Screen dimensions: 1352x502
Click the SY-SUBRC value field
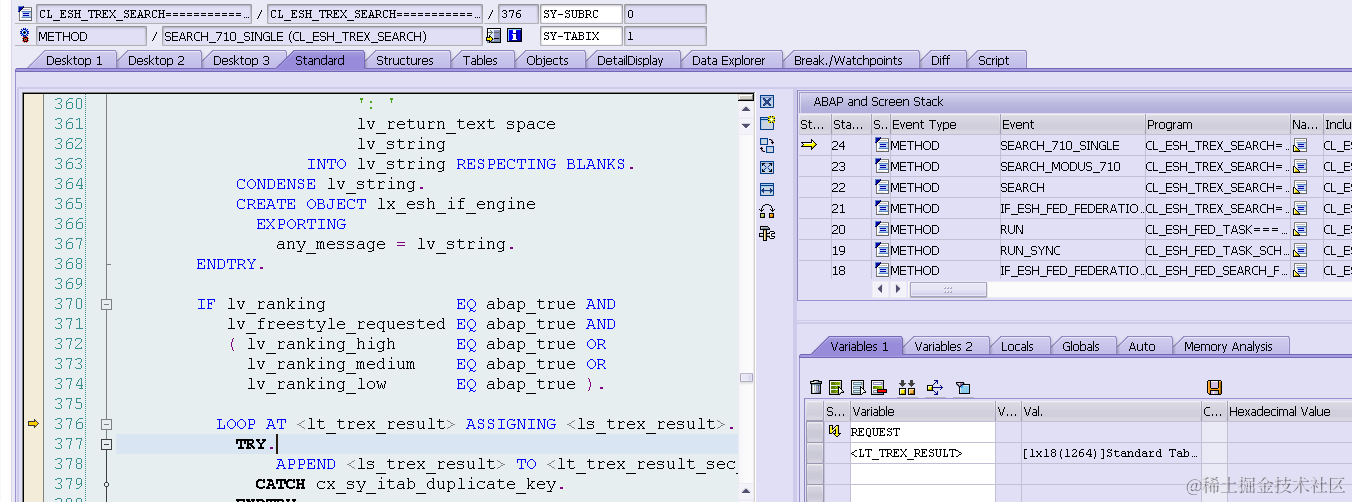pos(664,14)
